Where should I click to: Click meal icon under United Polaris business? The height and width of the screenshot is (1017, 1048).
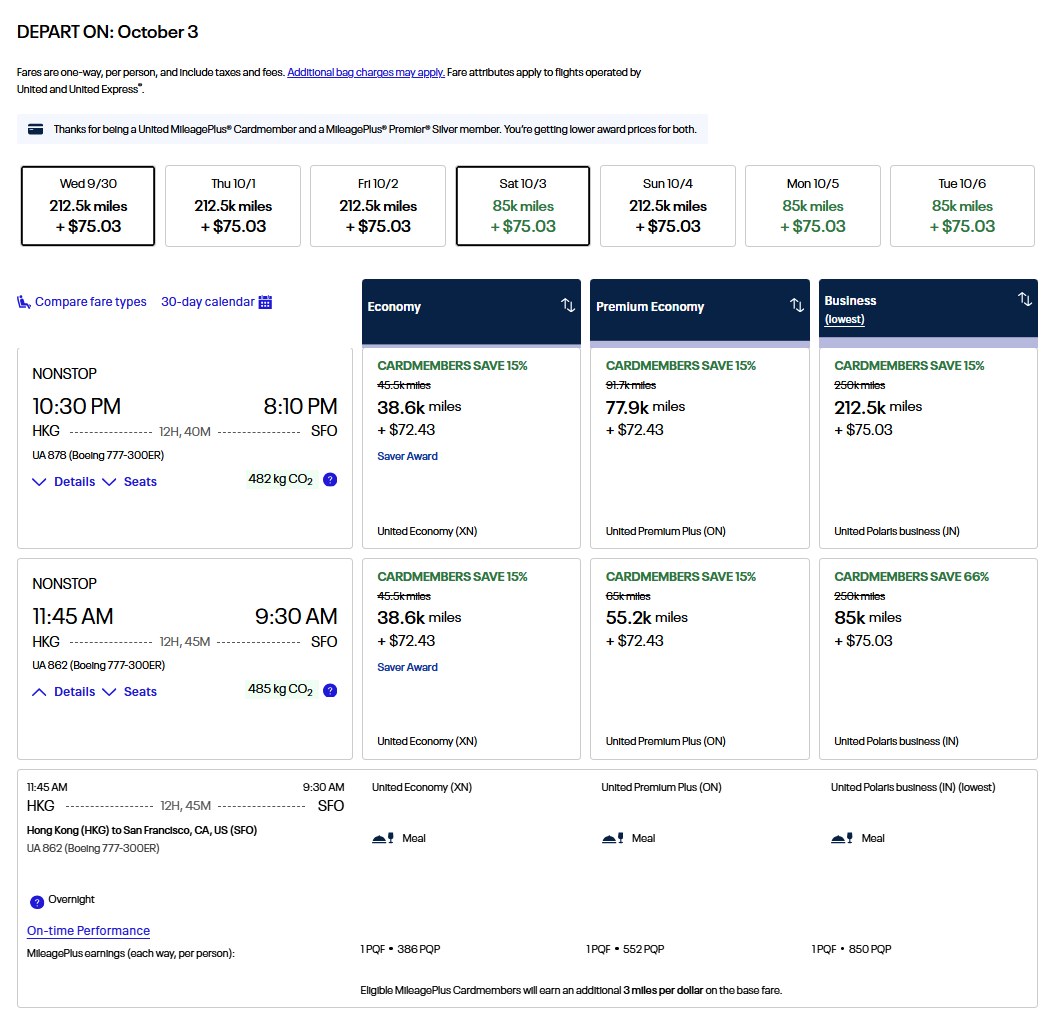841,838
